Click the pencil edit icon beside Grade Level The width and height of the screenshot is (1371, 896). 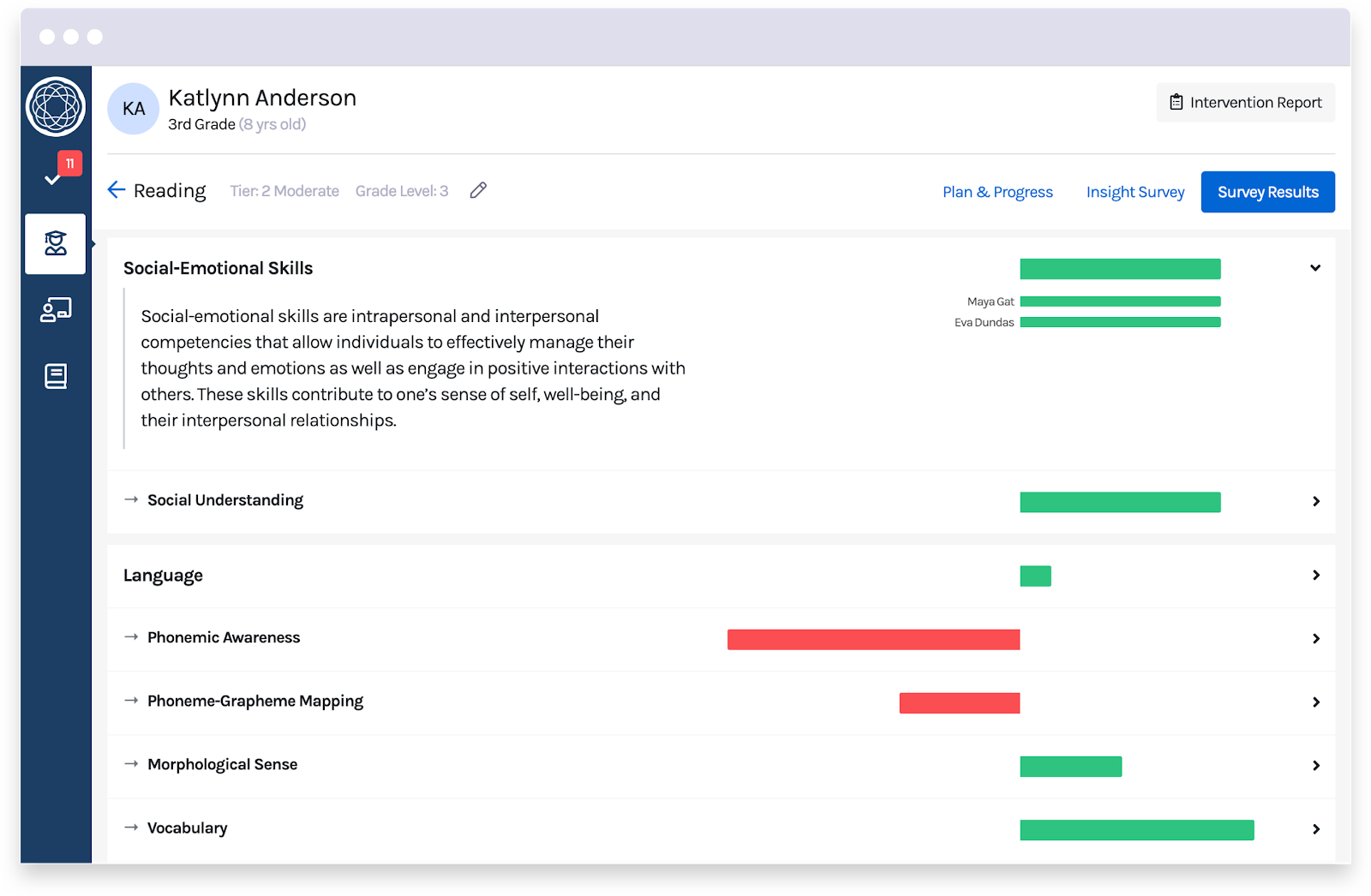pos(478,190)
